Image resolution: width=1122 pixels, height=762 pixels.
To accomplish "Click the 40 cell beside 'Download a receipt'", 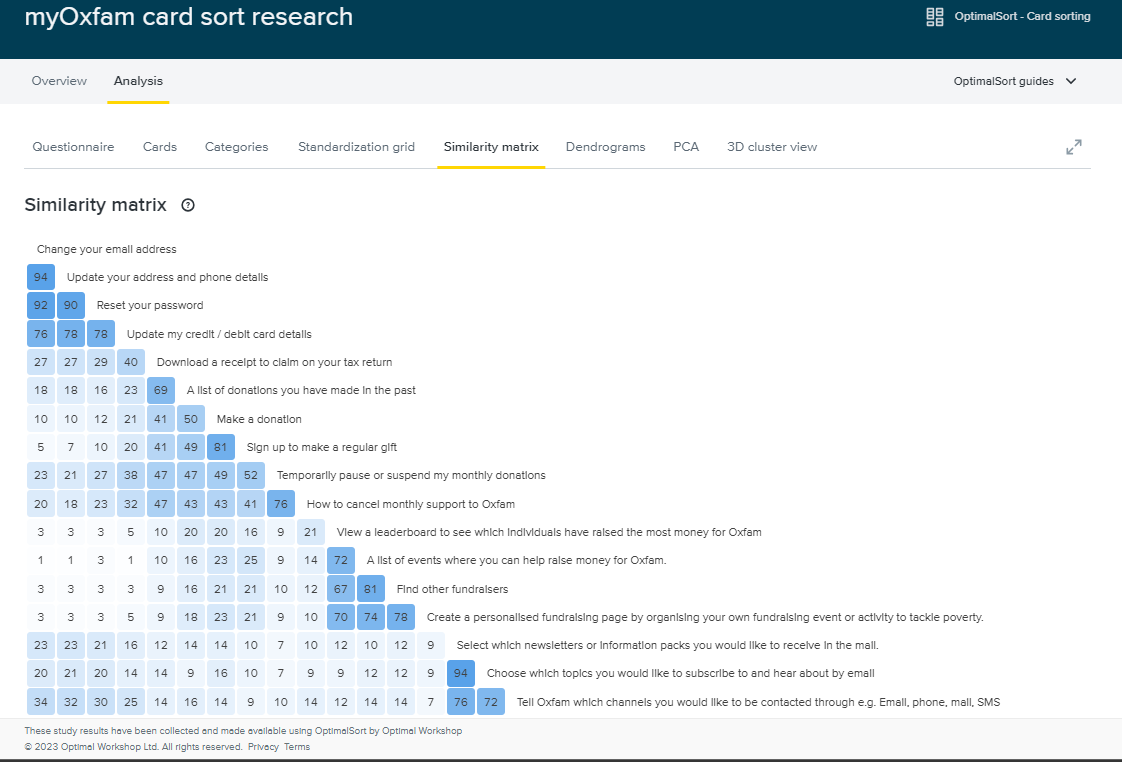I will (131, 363).
